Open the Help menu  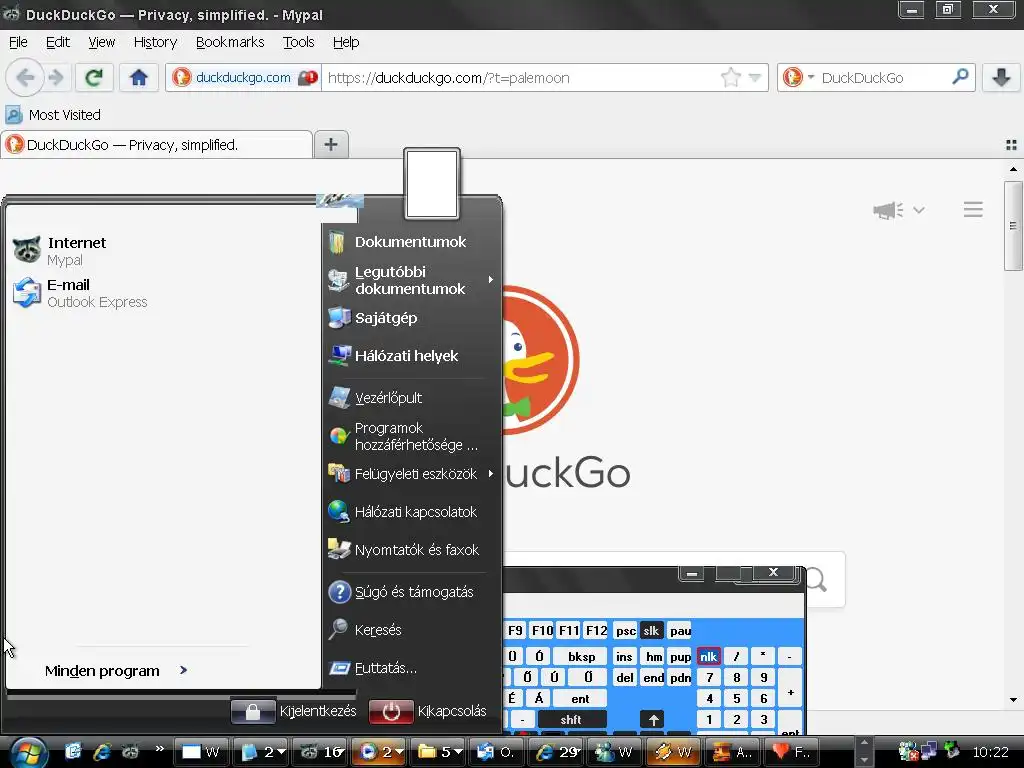(x=345, y=42)
